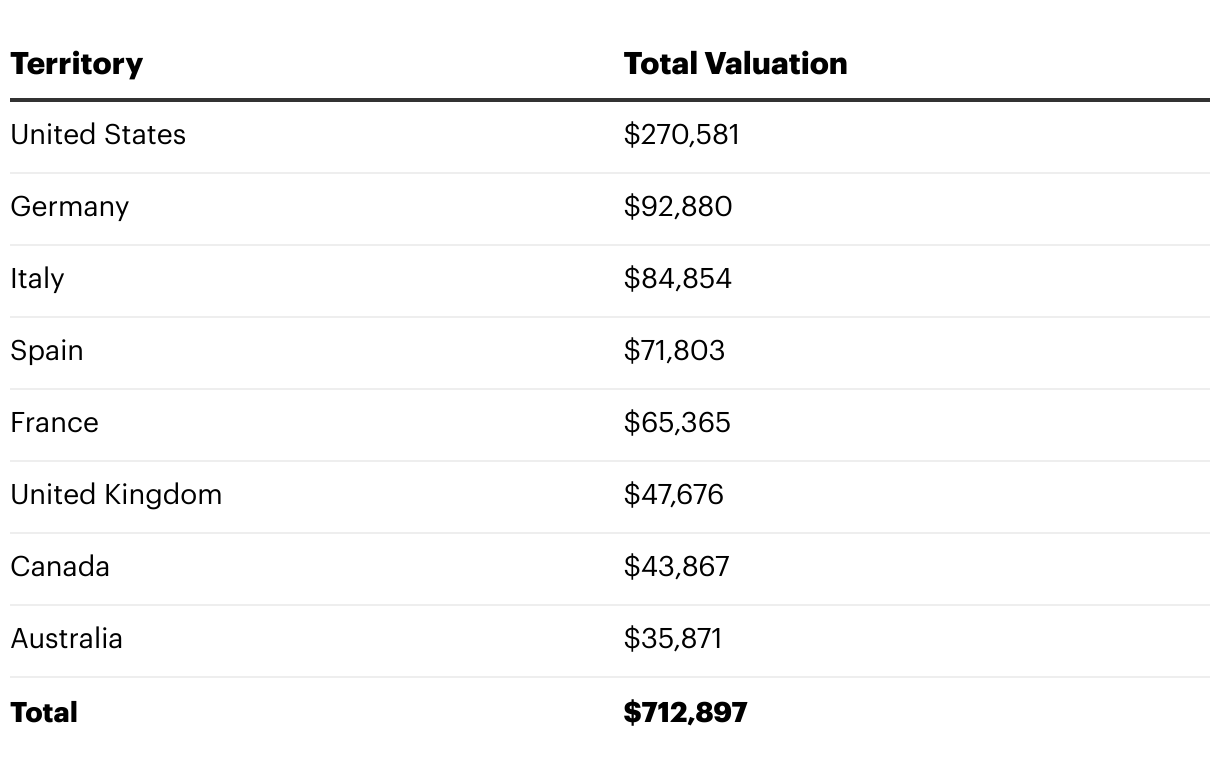Viewport: 1220px width, 758px height.
Task: Click the $712,897 grand total value
Action: point(685,713)
